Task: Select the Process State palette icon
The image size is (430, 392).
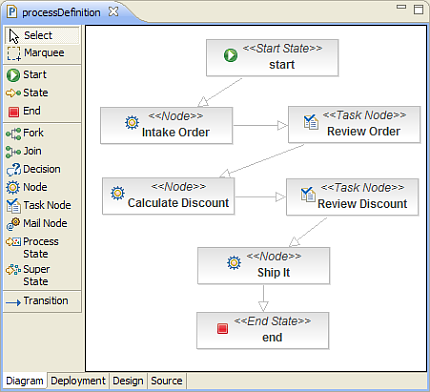Action: tap(13, 241)
